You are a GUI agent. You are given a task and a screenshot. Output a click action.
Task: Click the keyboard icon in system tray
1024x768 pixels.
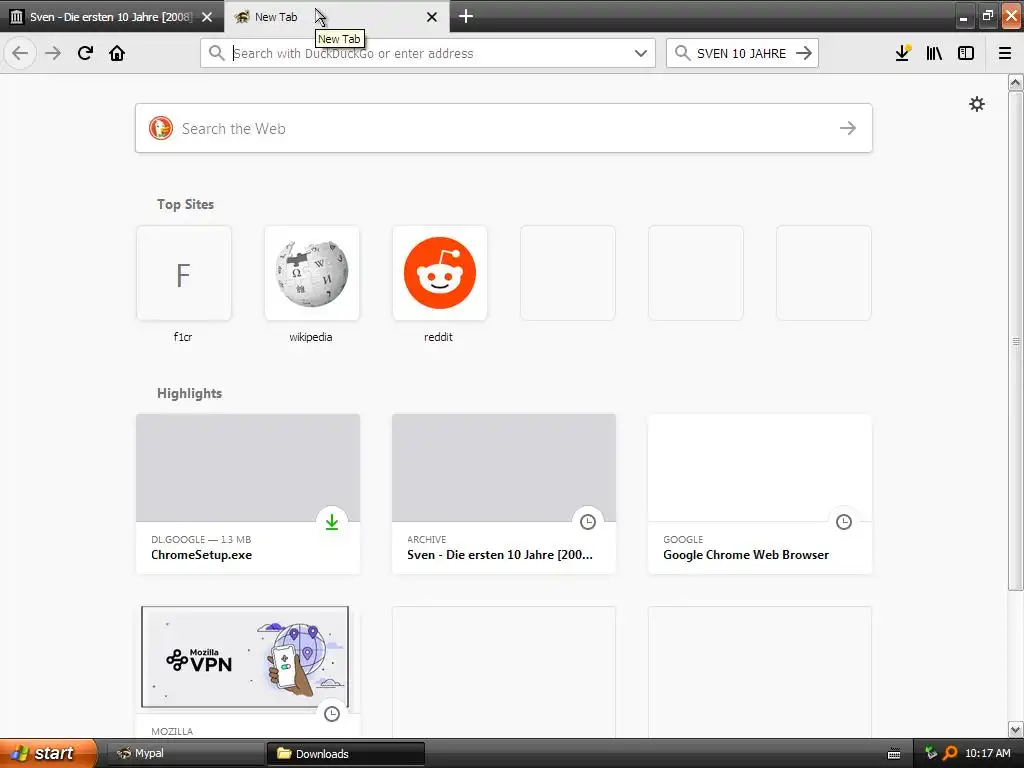pos(894,754)
